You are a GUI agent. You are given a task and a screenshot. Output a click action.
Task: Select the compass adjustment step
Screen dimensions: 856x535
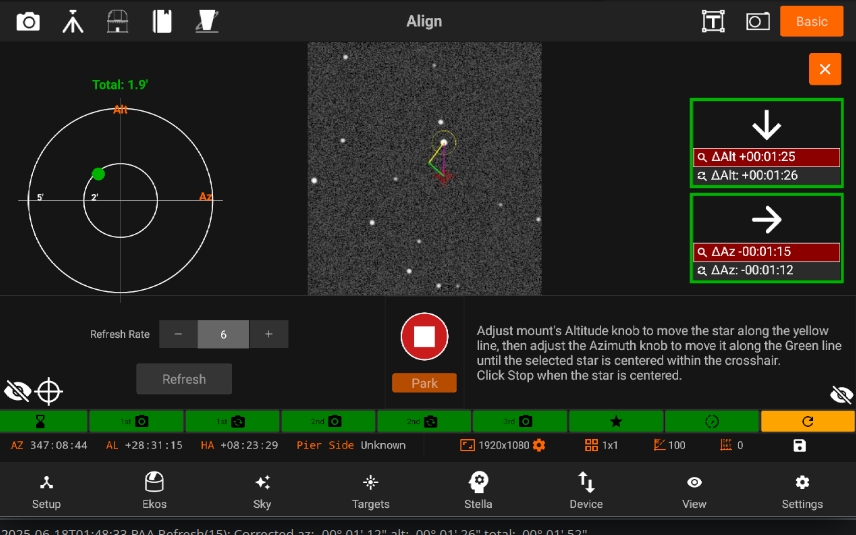712,421
